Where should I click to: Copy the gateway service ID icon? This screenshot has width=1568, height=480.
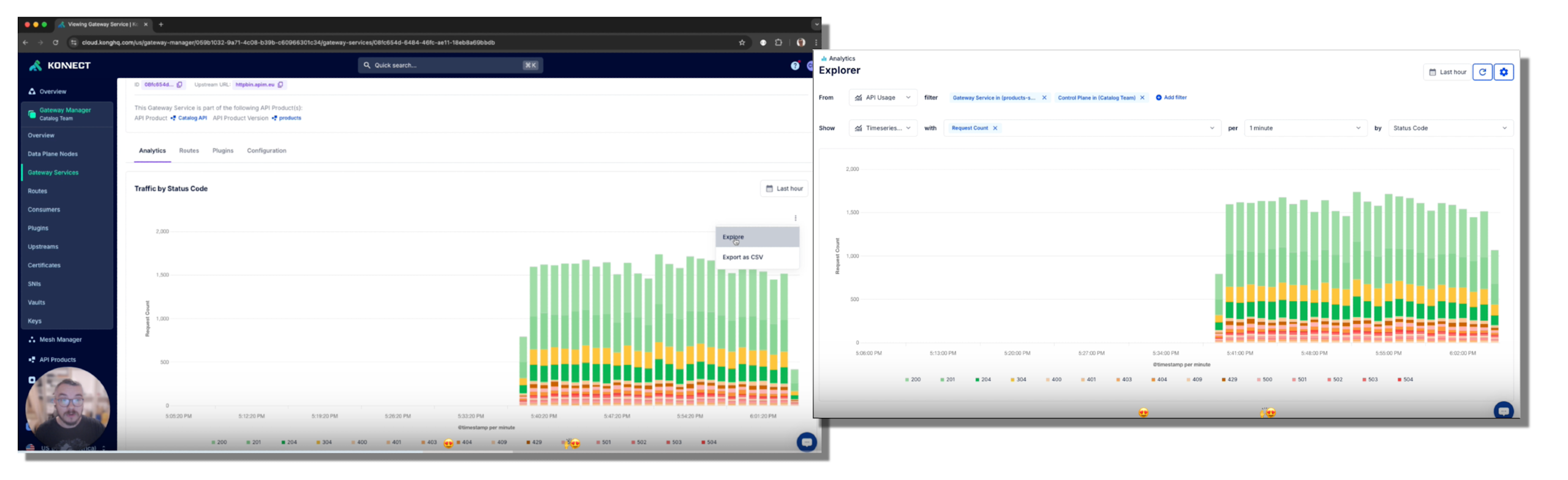click(x=179, y=85)
